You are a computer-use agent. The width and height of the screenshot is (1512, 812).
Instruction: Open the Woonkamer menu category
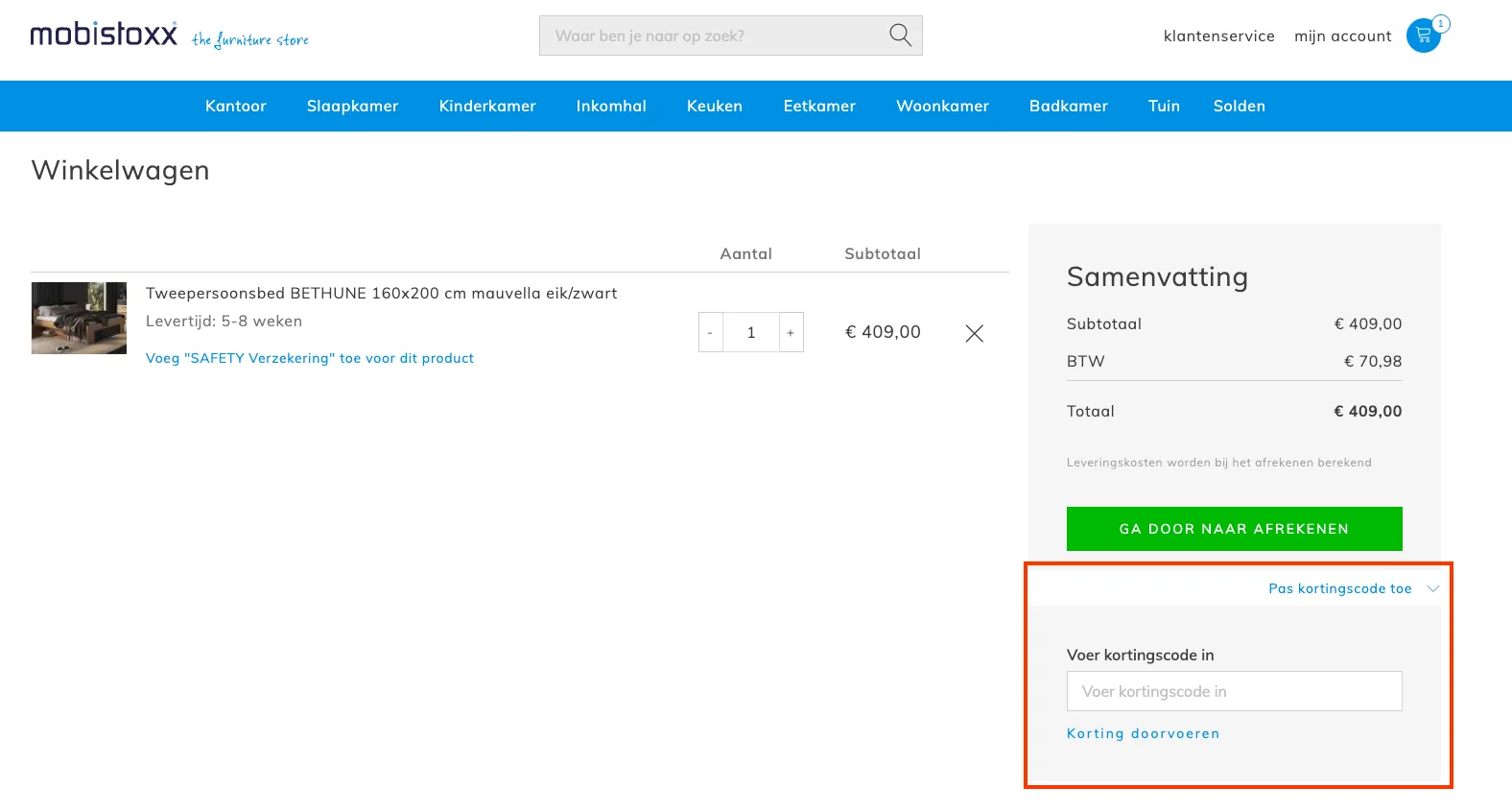pos(942,106)
